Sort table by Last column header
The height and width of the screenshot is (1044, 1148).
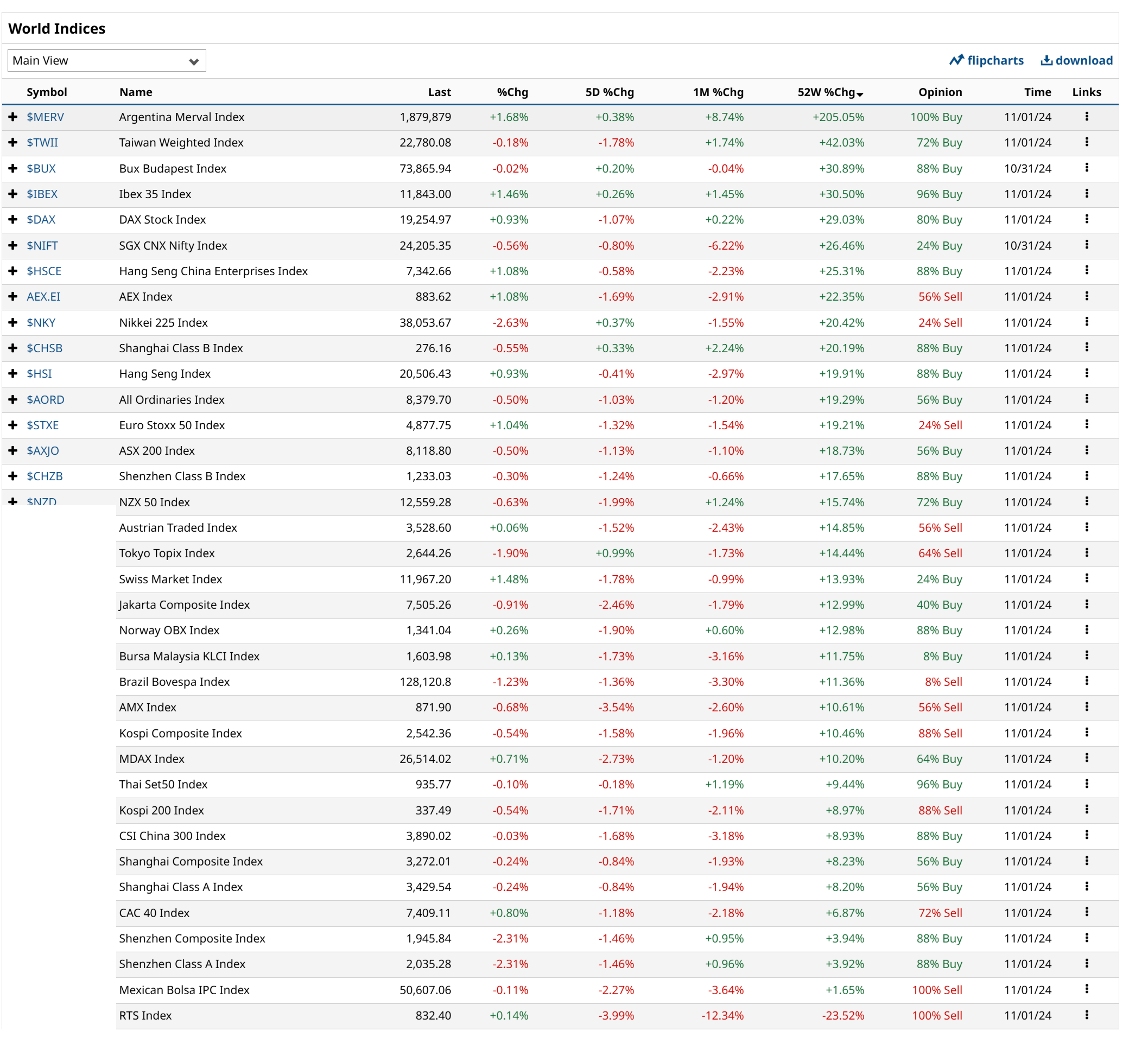coord(439,92)
